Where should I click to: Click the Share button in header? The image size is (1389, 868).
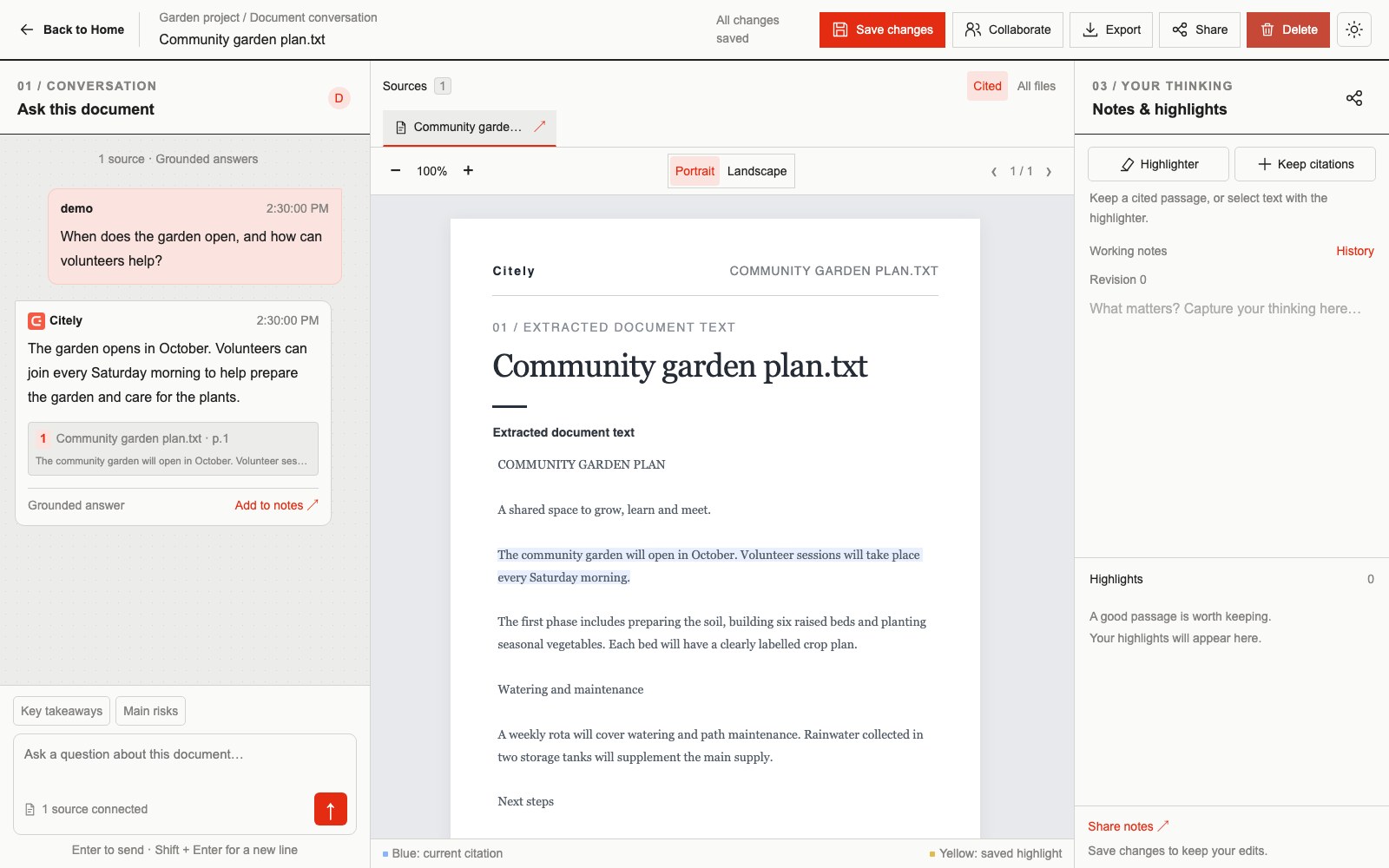[x=1200, y=30]
